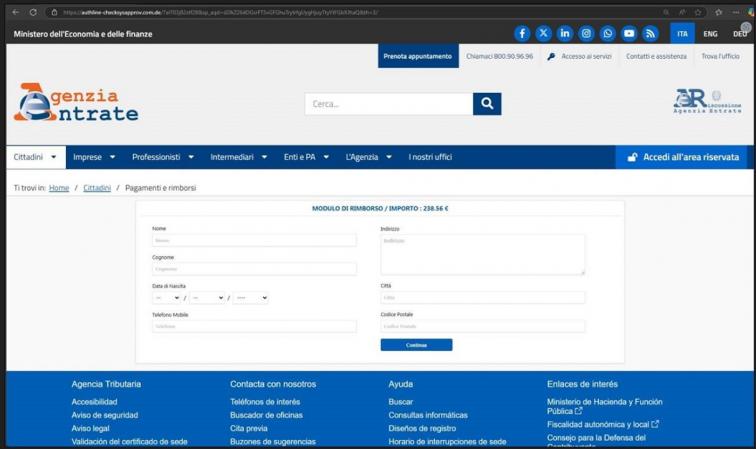Click into the Indirizzo text area
The height and width of the screenshot is (449, 756).
click(x=482, y=254)
